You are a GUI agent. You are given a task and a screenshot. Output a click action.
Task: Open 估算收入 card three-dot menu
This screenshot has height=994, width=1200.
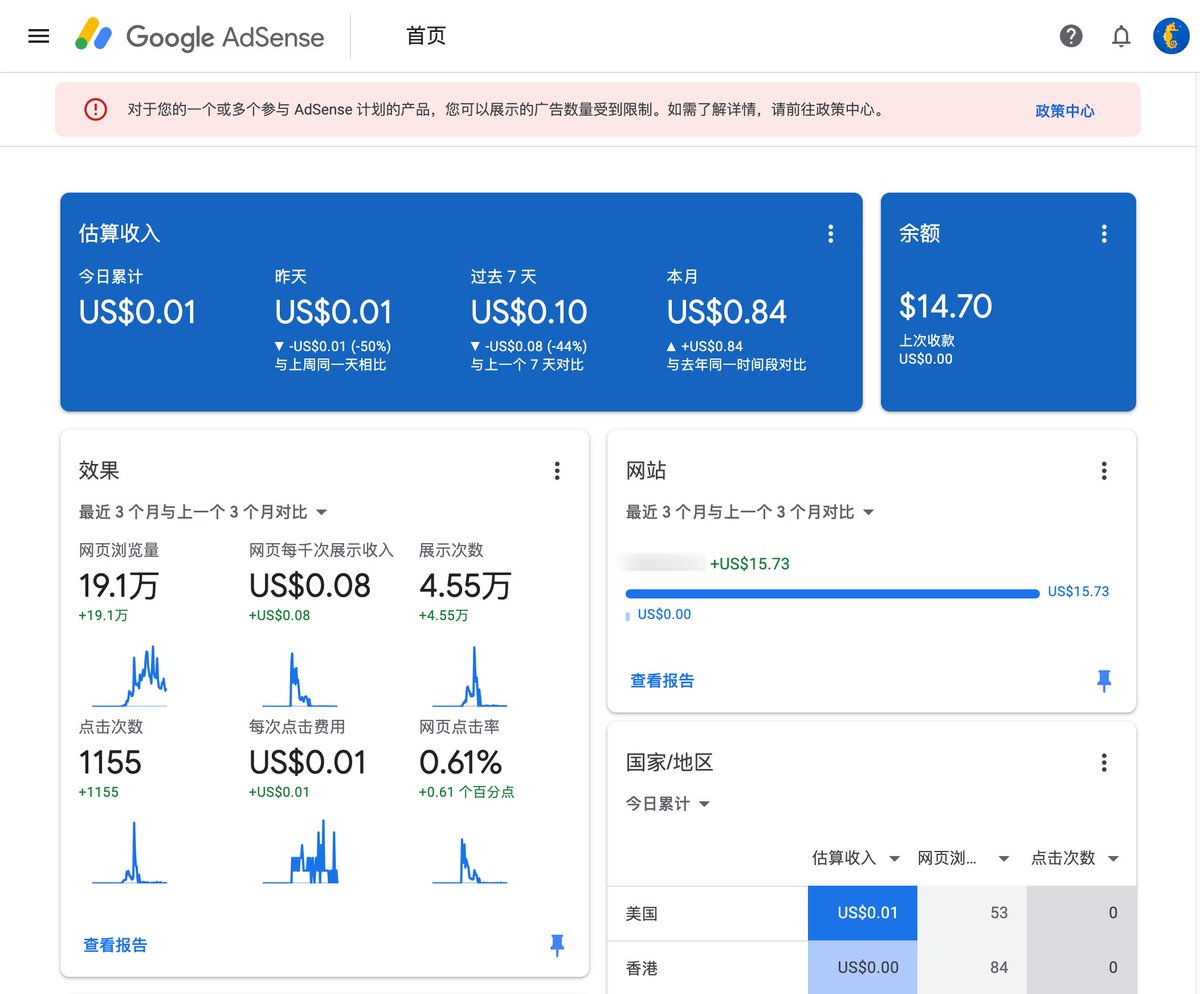click(x=830, y=234)
